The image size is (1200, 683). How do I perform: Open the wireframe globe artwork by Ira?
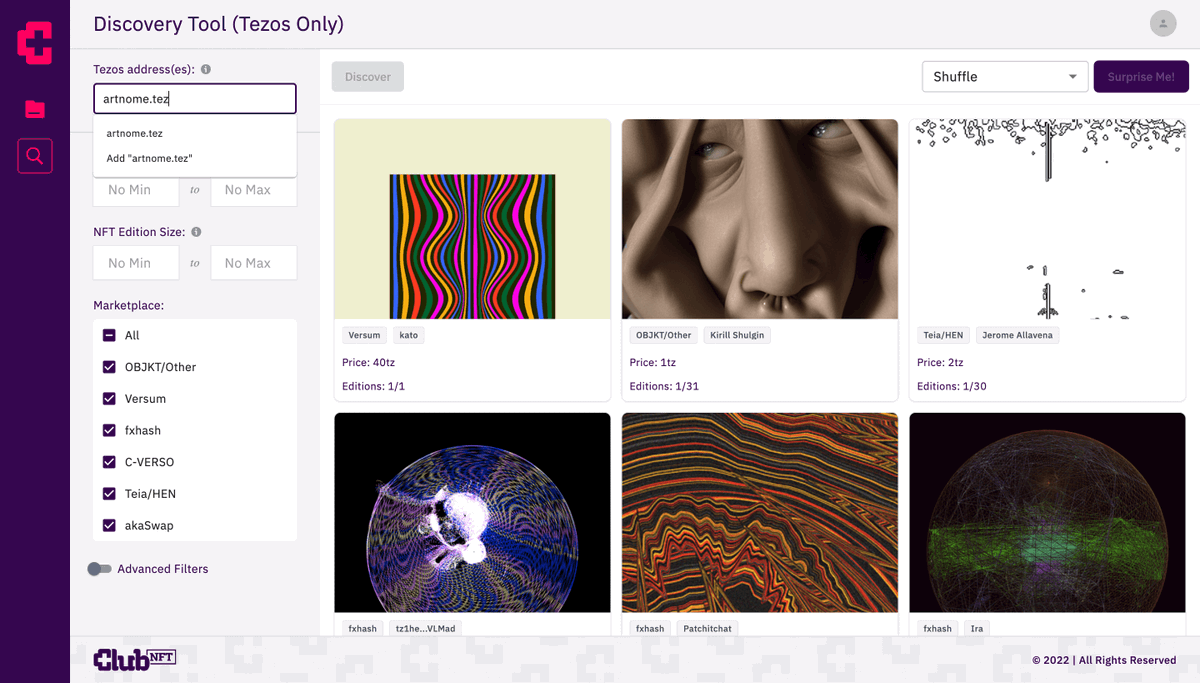(x=1047, y=512)
